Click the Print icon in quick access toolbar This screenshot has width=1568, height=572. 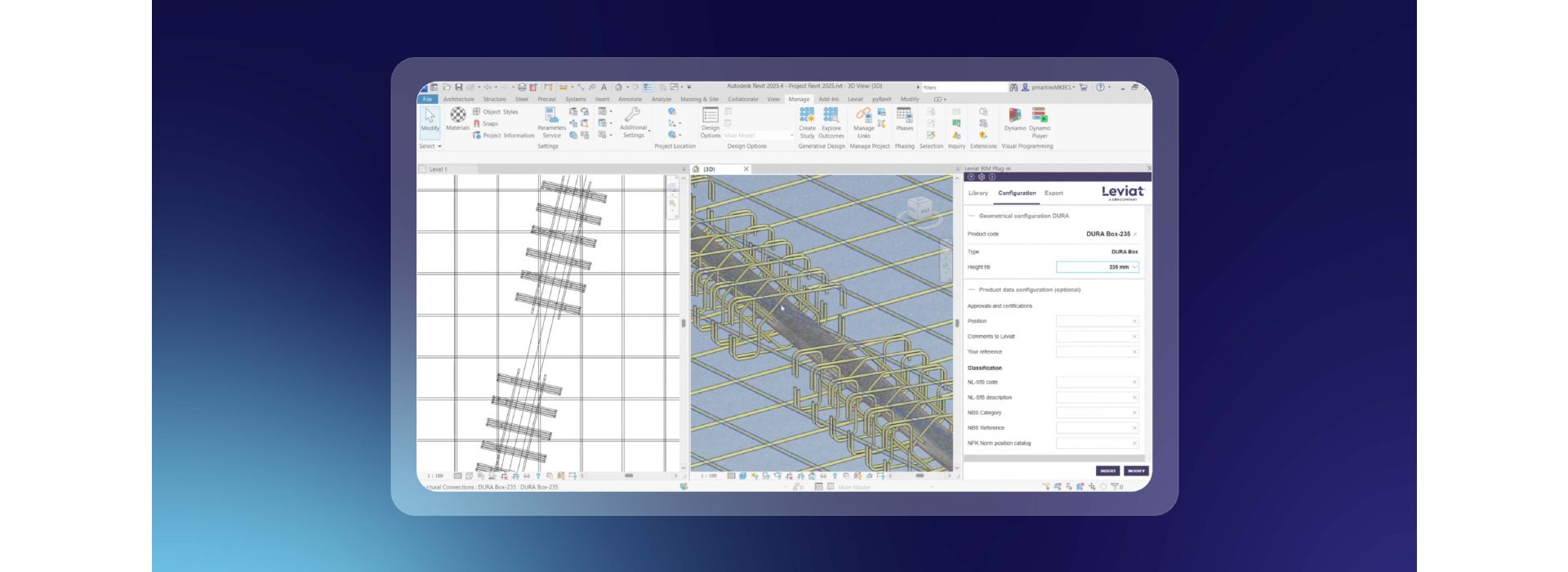[x=522, y=87]
